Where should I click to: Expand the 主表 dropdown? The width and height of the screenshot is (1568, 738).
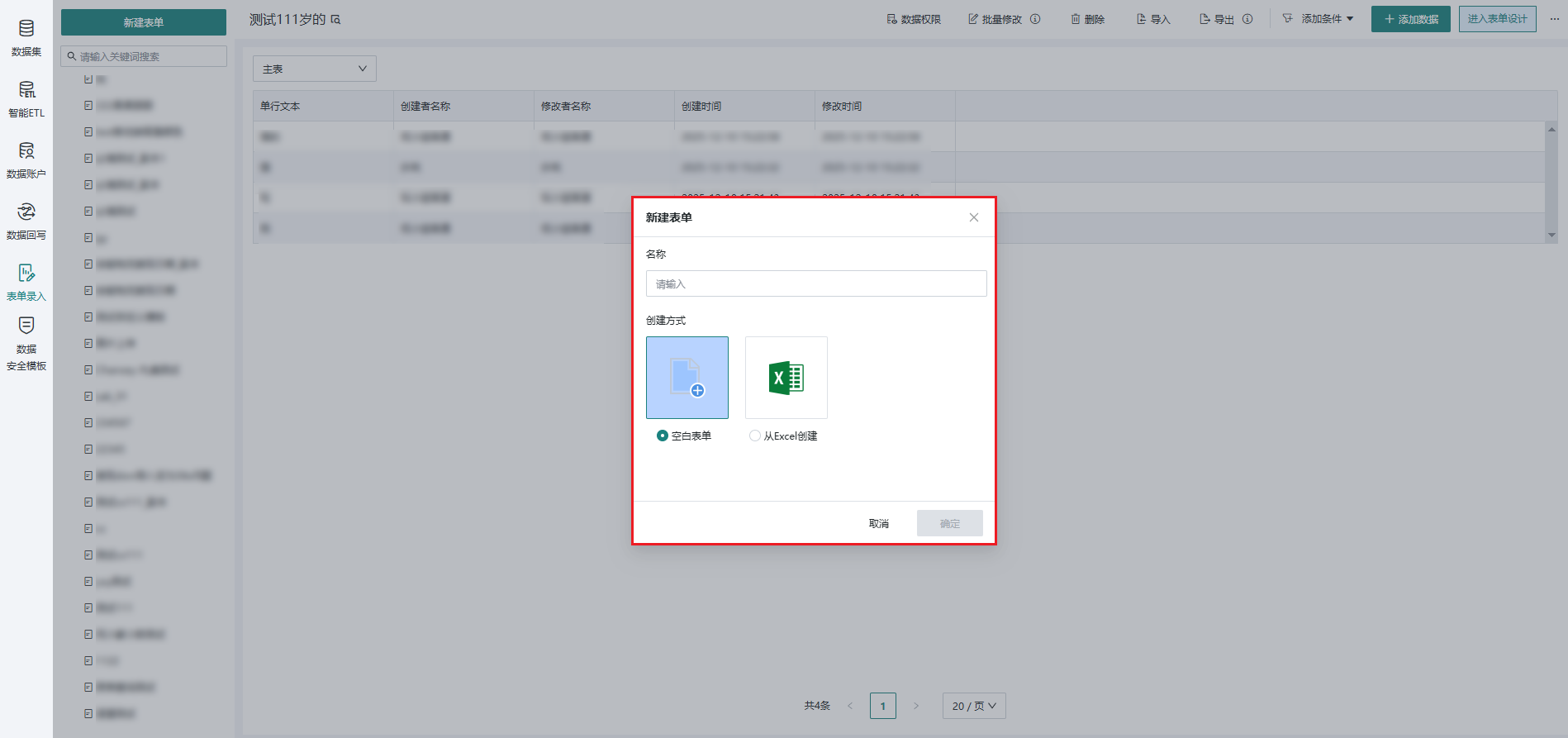point(314,69)
